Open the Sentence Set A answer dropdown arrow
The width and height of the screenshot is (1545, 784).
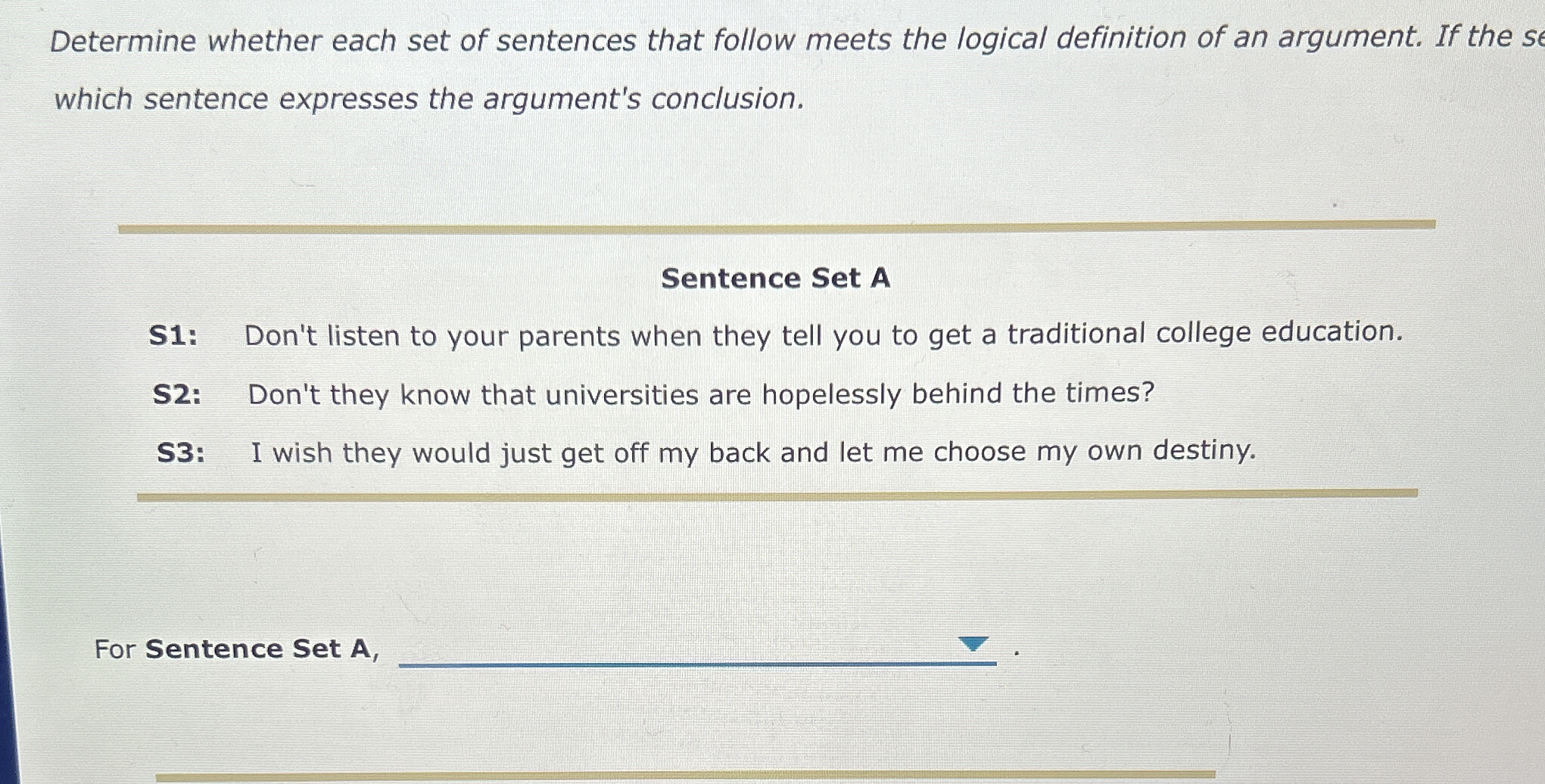coord(973,644)
